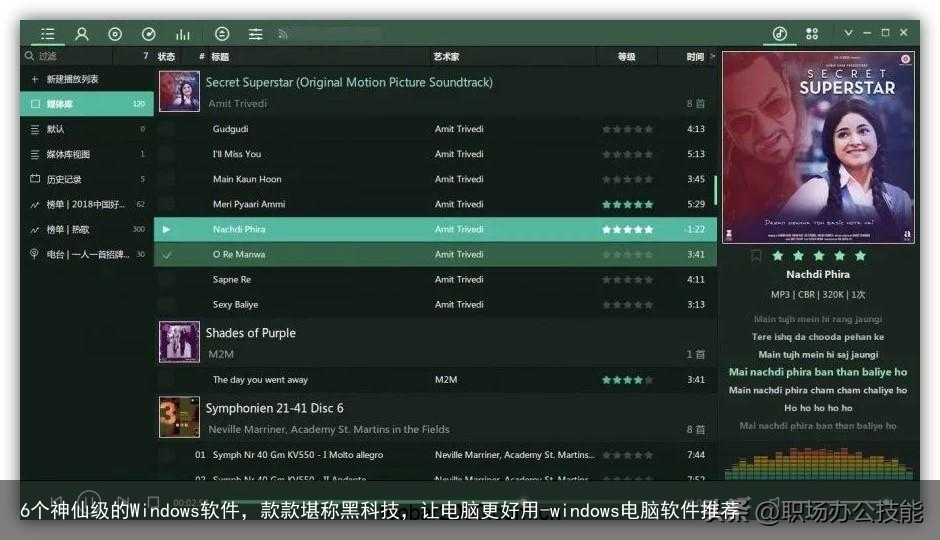
Task: Click the bookmark icon under the cover art
Action: tap(757, 256)
